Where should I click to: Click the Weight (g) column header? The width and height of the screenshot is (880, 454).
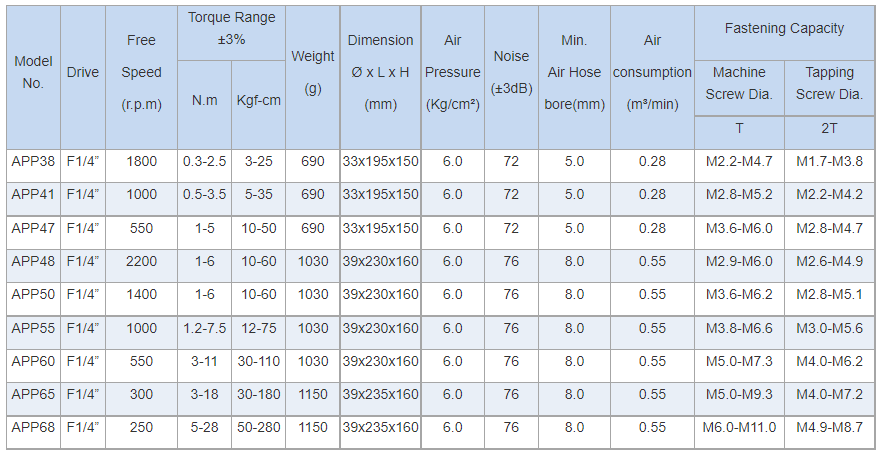point(313,73)
